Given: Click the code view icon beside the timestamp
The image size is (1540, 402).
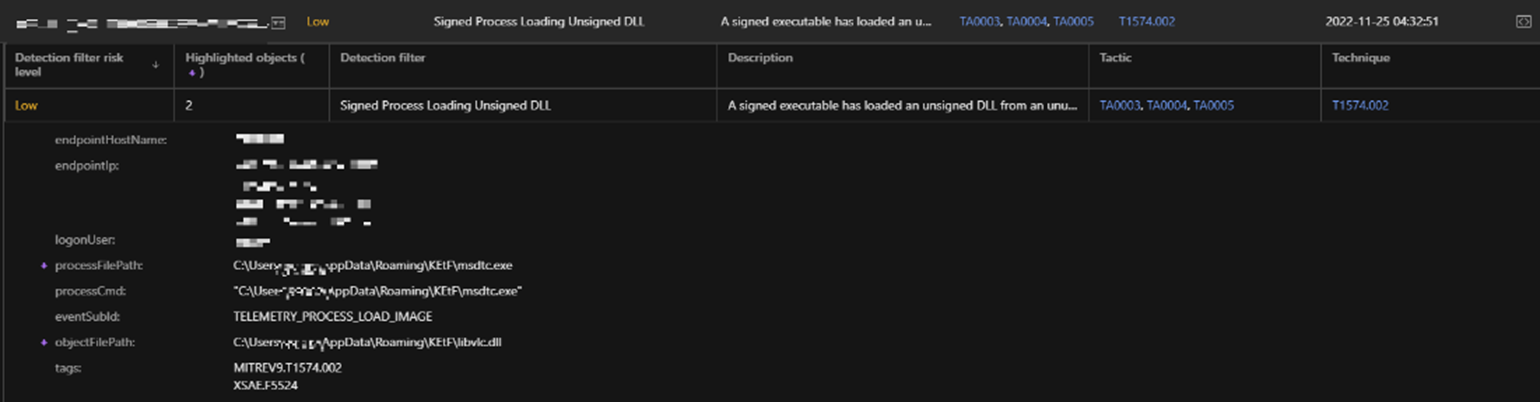Looking at the screenshot, I should coord(1522,21).
